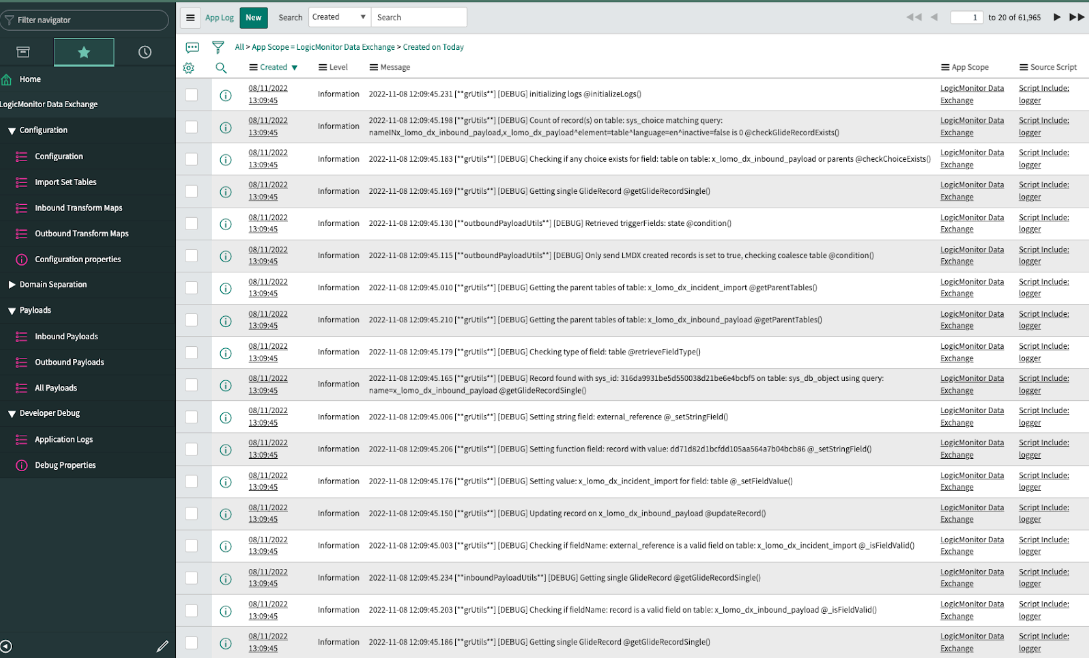Select the checkbox on the first log row
Viewport: 1089px width, 658px height.
[x=194, y=94]
